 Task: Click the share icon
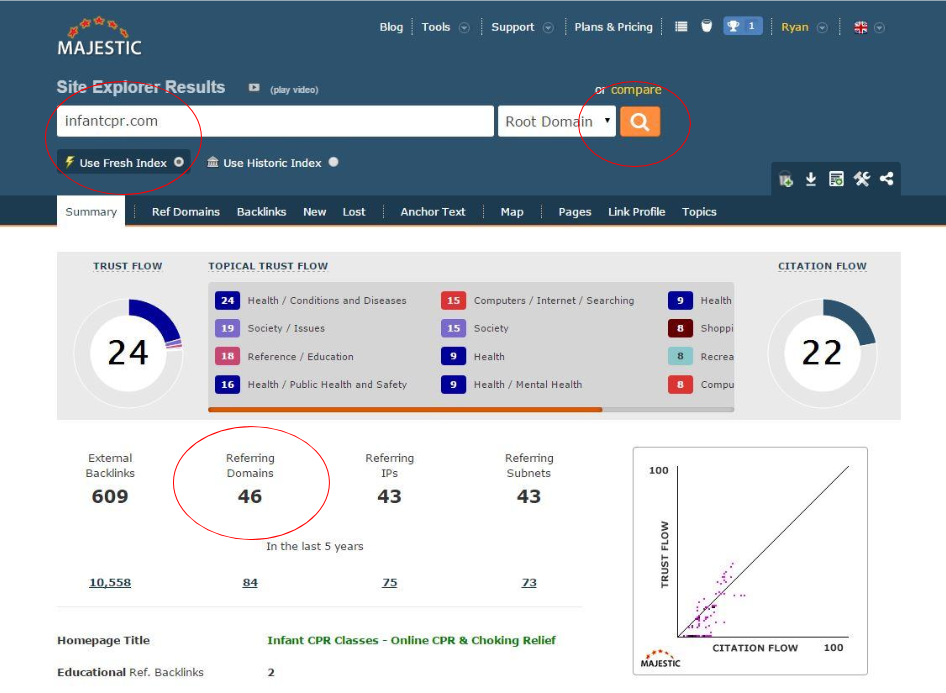click(886, 179)
